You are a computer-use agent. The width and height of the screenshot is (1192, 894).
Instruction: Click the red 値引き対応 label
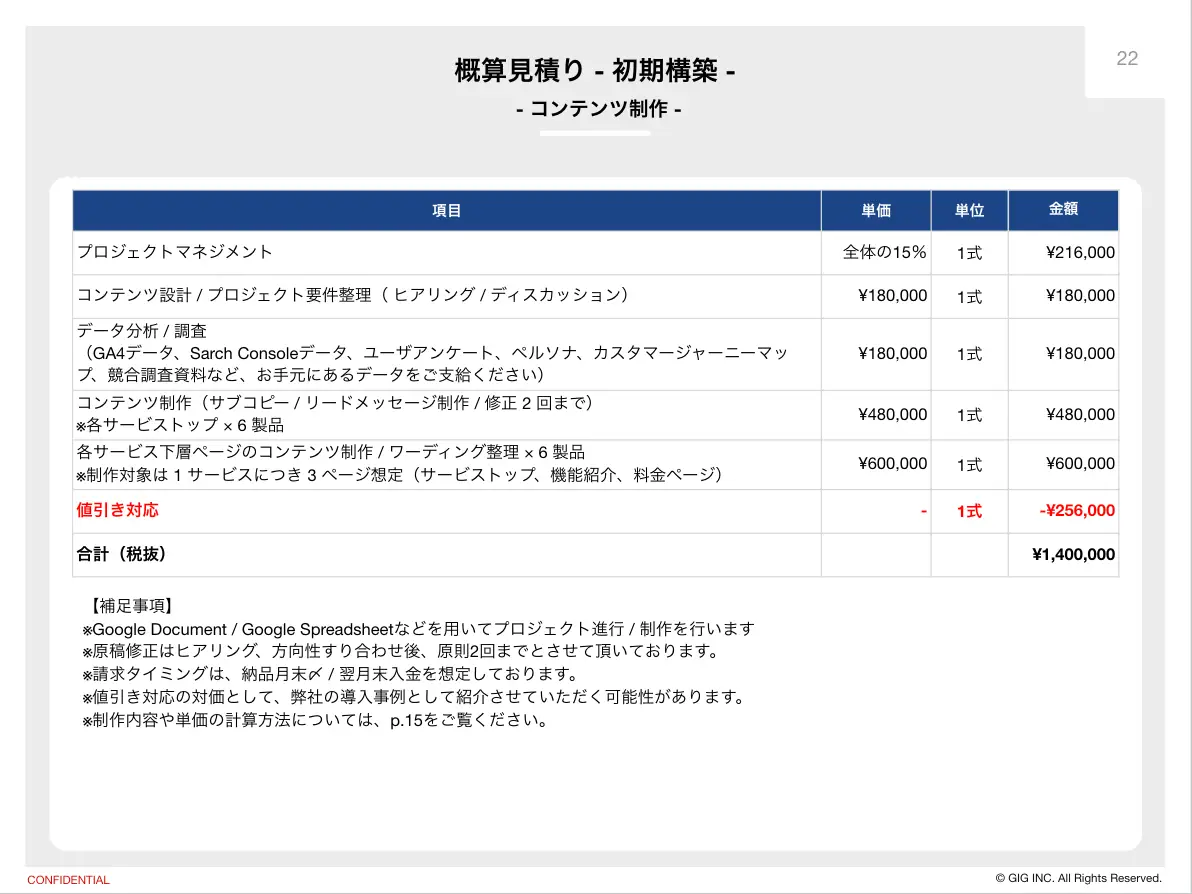117,510
